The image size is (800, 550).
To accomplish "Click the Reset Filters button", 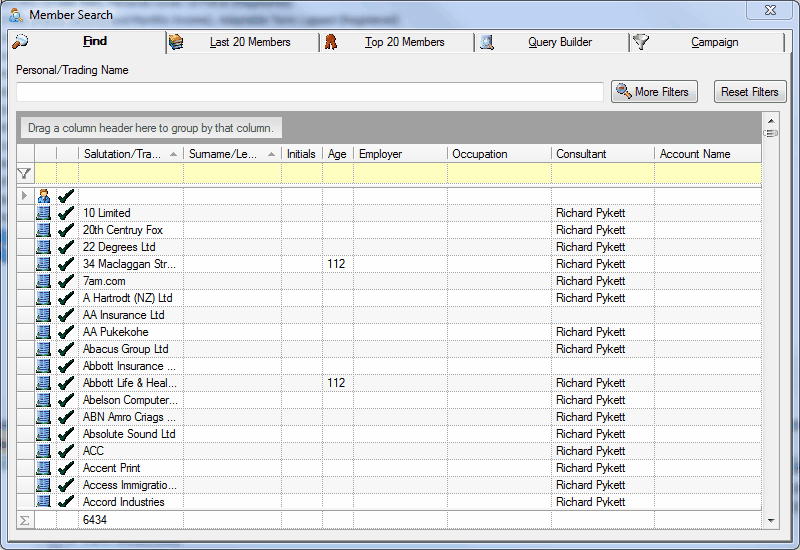I will pyautogui.click(x=749, y=92).
